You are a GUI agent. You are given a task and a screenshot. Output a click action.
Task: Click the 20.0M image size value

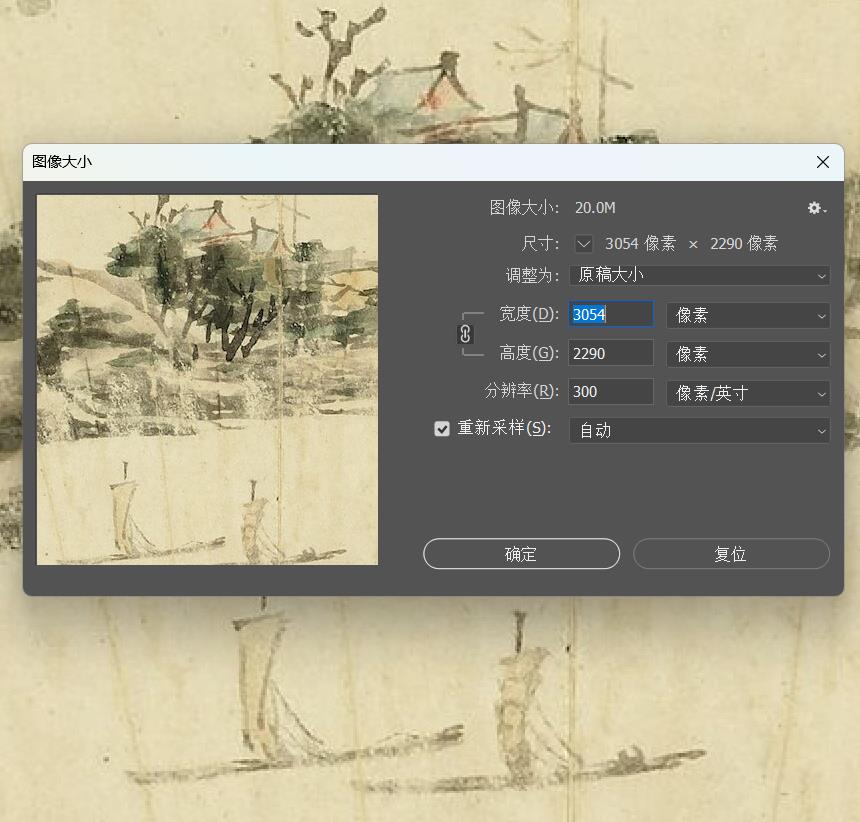(595, 208)
